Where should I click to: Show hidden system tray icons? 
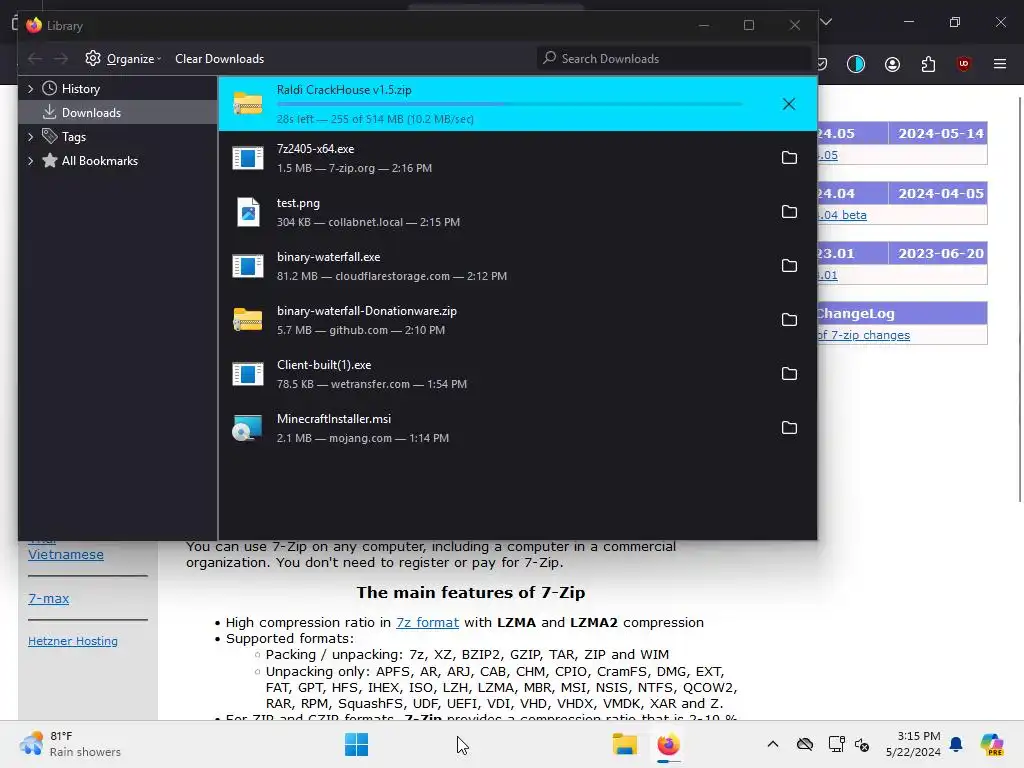coord(773,744)
